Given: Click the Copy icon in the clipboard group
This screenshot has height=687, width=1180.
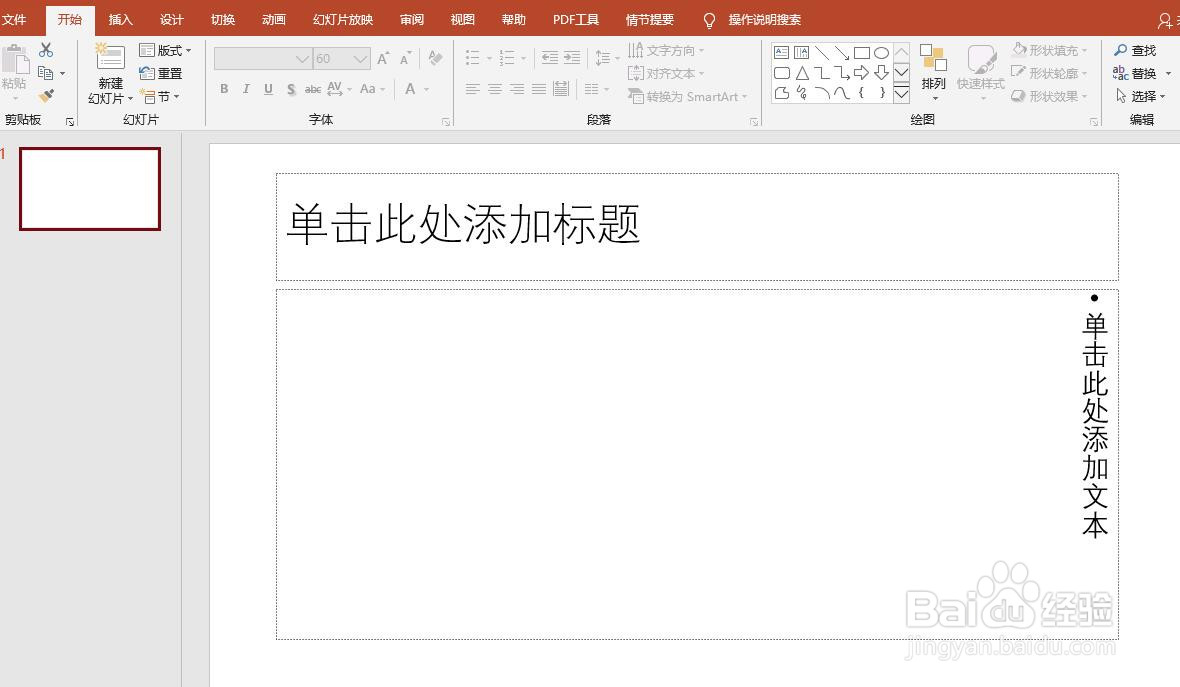Looking at the screenshot, I should (x=46, y=73).
